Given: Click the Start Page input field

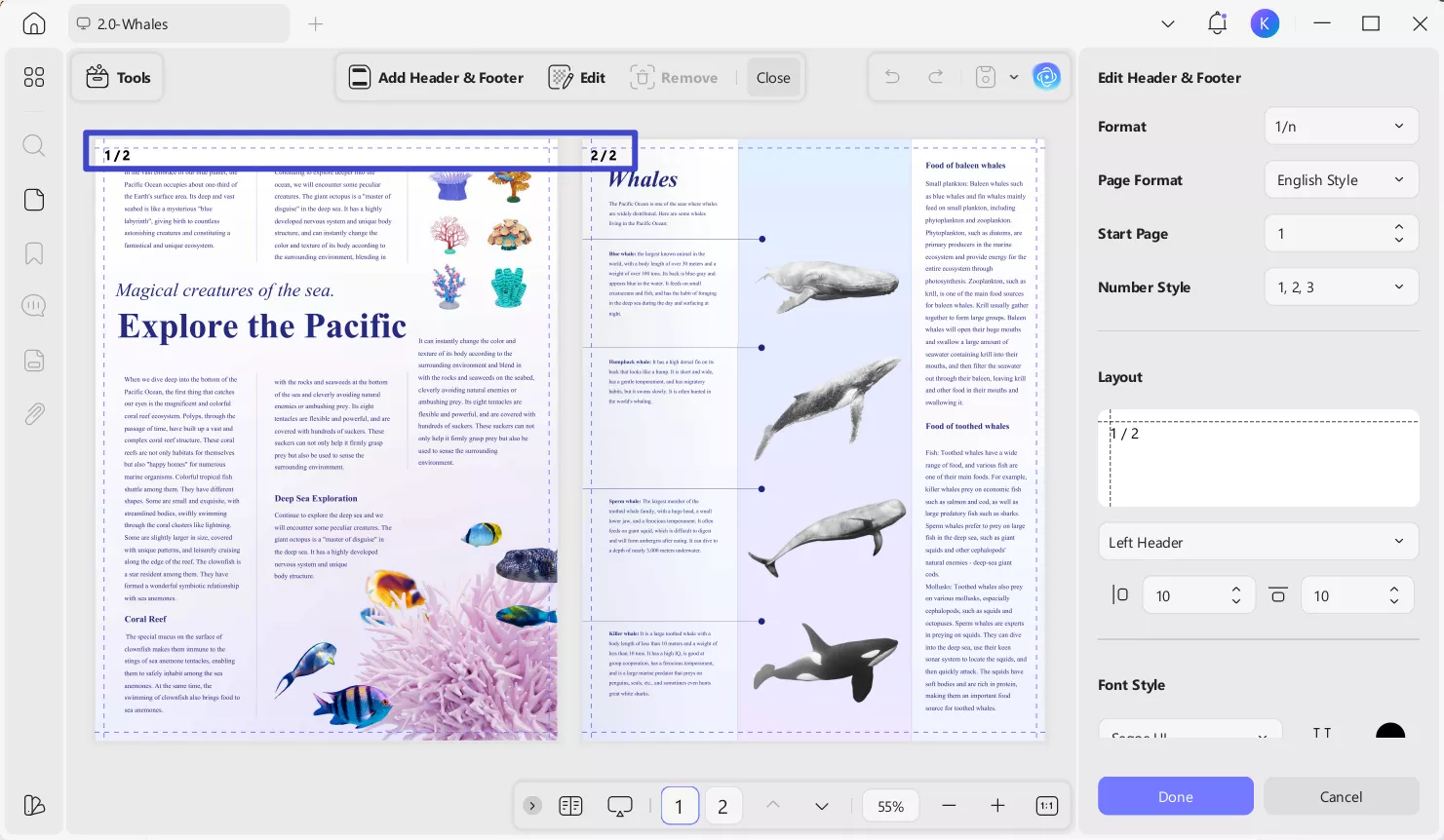Looking at the screenshot, I should [x=1342, y=234].
